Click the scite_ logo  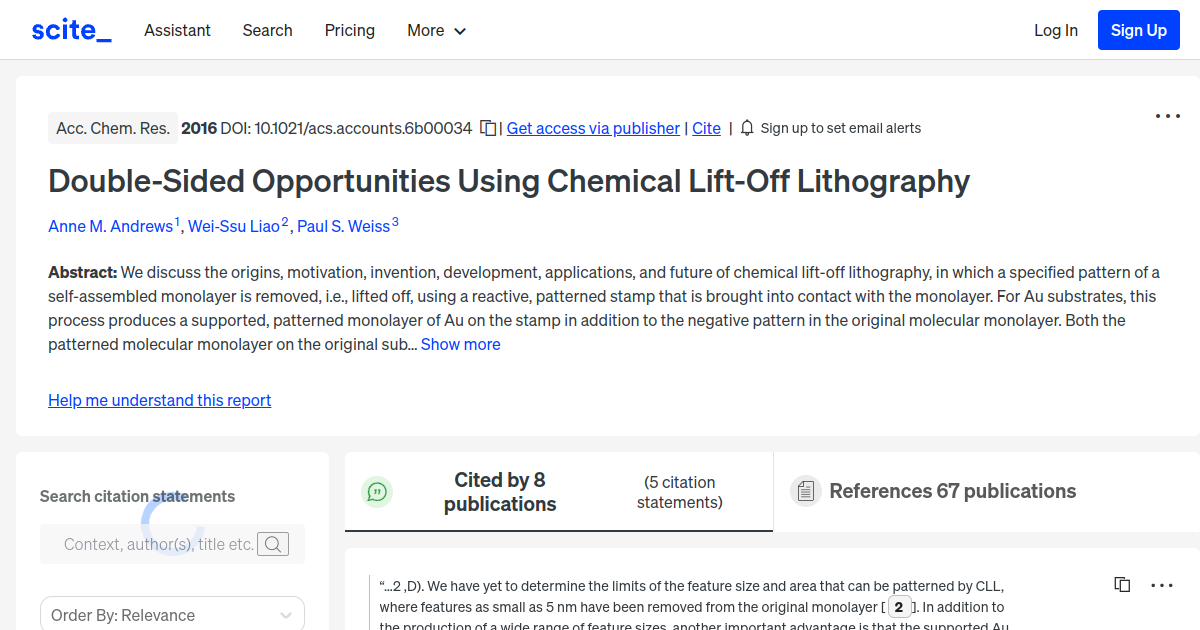[70, 29]
